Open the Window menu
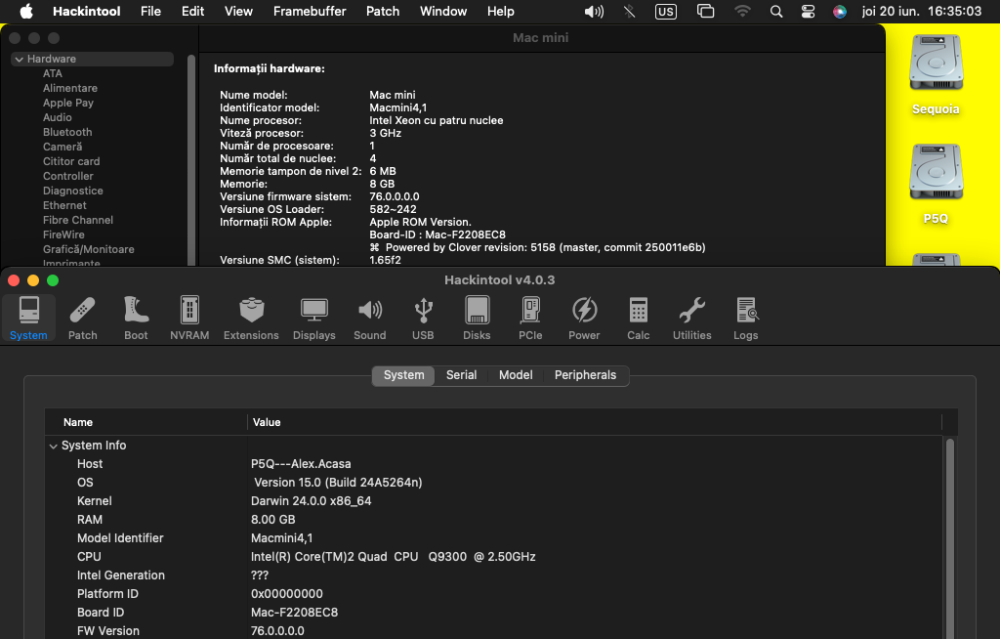The height and width of the screenshot is (639, 1000). (443, 11)
